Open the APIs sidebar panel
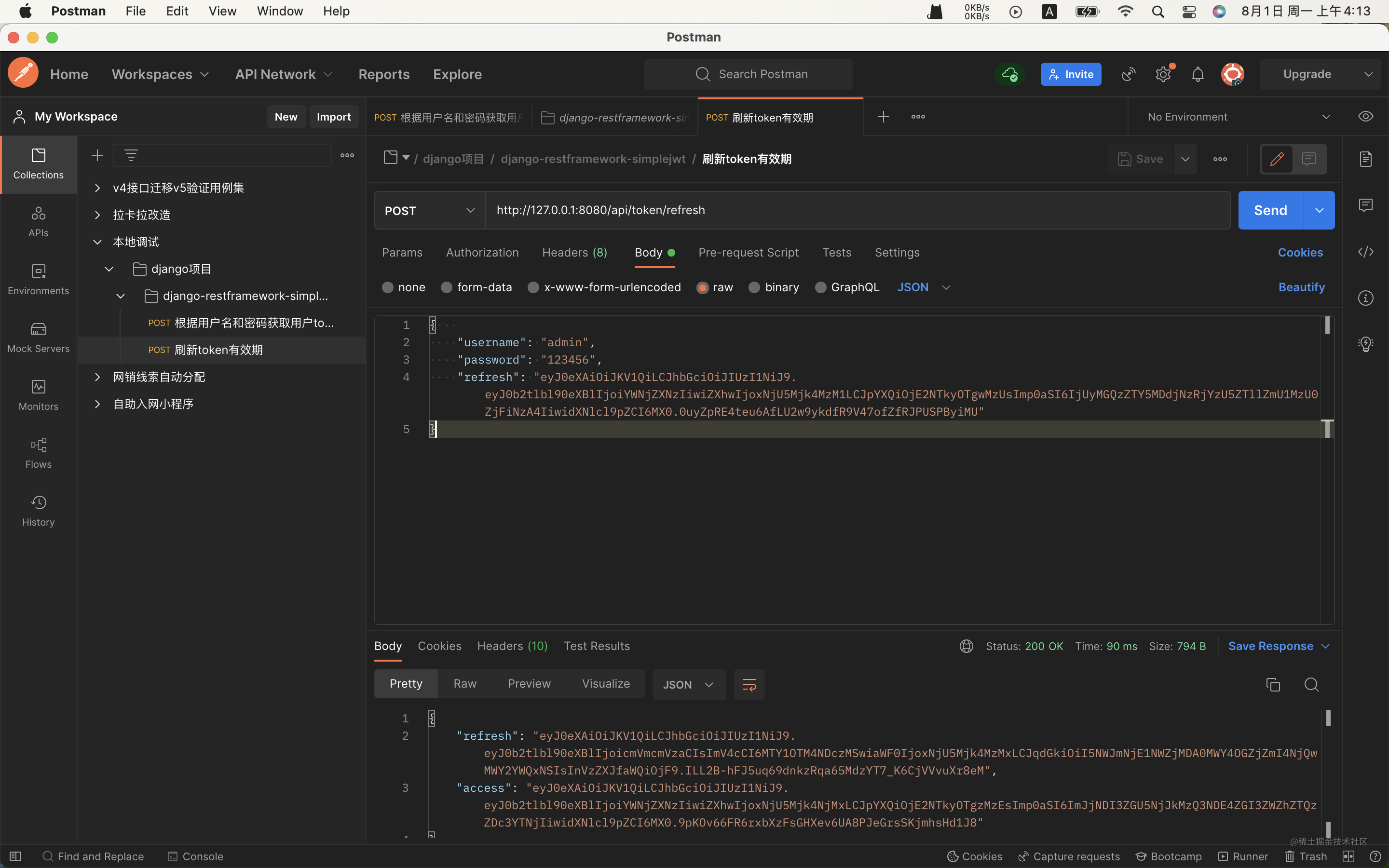The image size is (1389, 868). pos(39,222)
